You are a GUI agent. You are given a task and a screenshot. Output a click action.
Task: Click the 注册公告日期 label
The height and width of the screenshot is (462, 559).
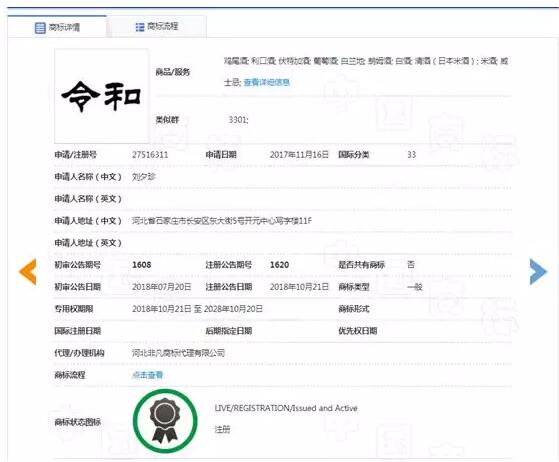[229, 287]
